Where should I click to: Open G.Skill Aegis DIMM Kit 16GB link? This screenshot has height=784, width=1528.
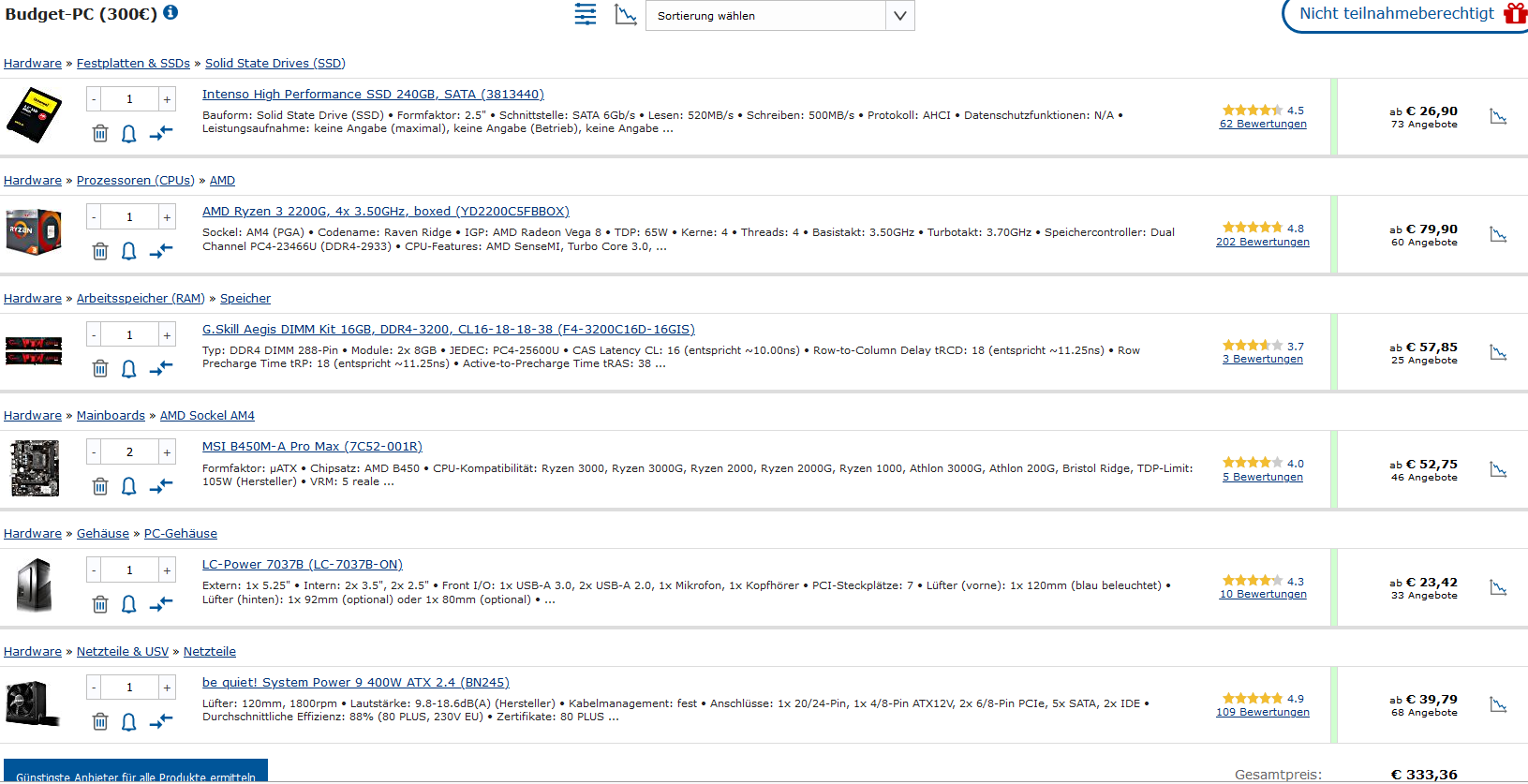tap(449, 330)
